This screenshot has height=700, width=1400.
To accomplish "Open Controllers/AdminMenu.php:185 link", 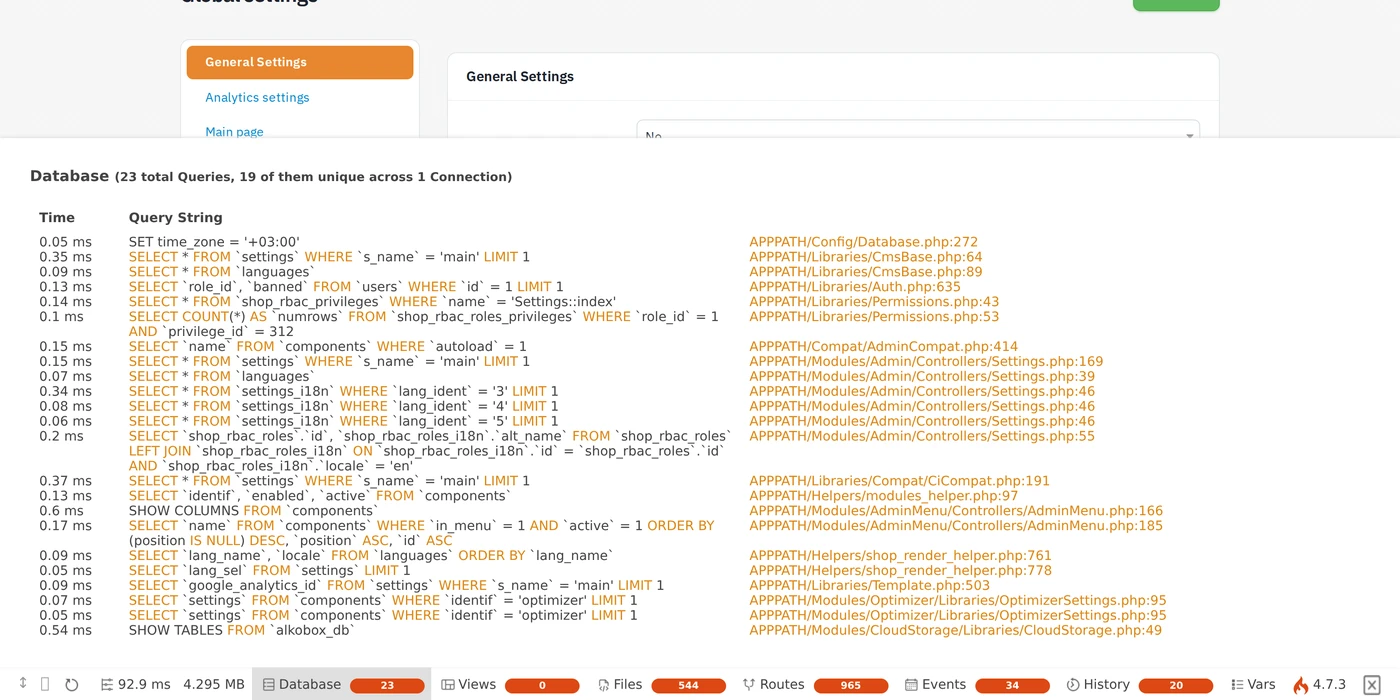I will [x=956, y=526].
